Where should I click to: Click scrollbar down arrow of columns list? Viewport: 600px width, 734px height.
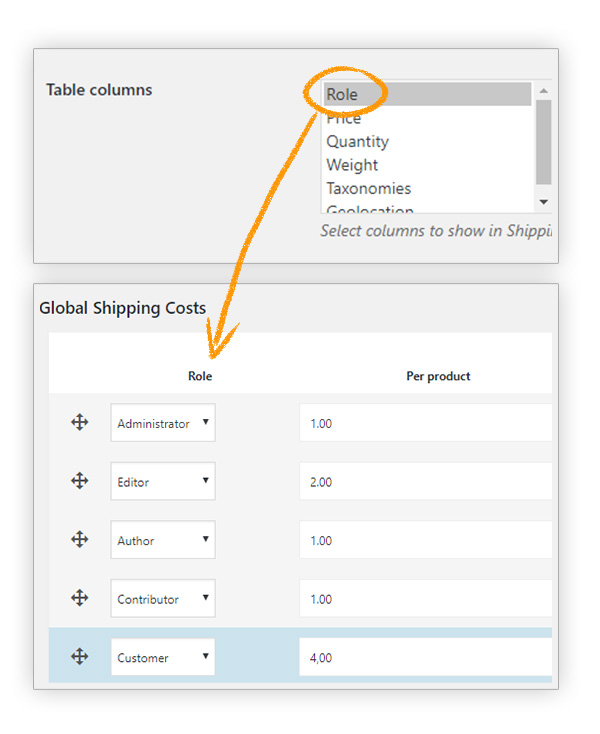pos(544,202)
